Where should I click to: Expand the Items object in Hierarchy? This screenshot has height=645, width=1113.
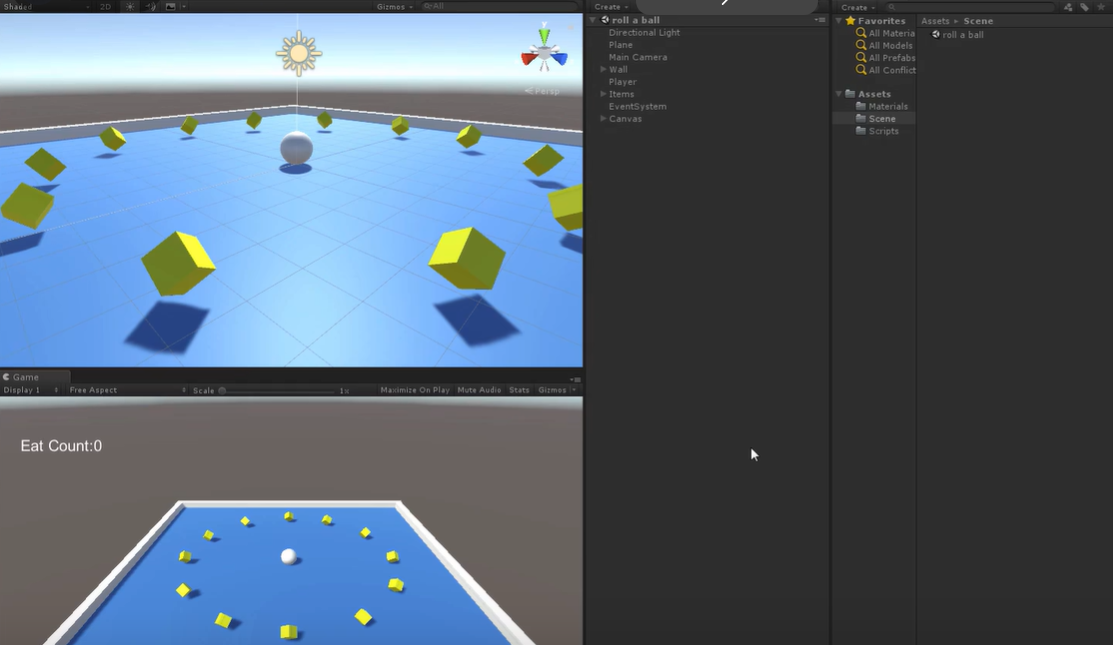click(x=603, y=94)
